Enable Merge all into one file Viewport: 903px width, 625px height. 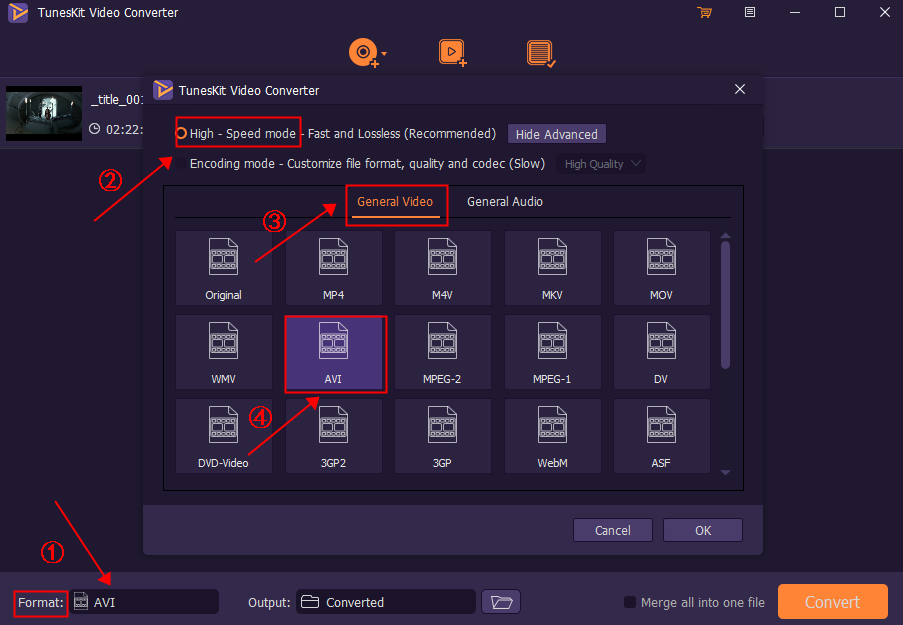[630, 602]
